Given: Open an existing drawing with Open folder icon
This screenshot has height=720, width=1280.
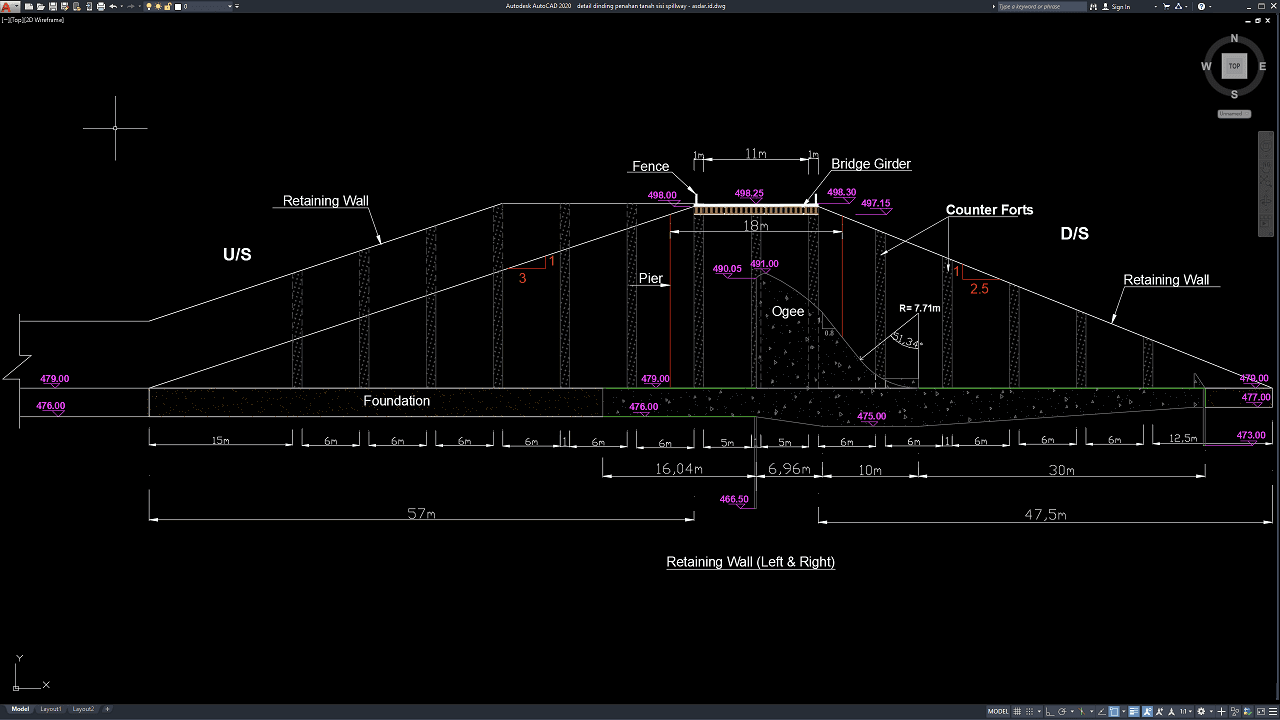Looking at the screenshot, I should pyautogui.click(x=39, y=6).
